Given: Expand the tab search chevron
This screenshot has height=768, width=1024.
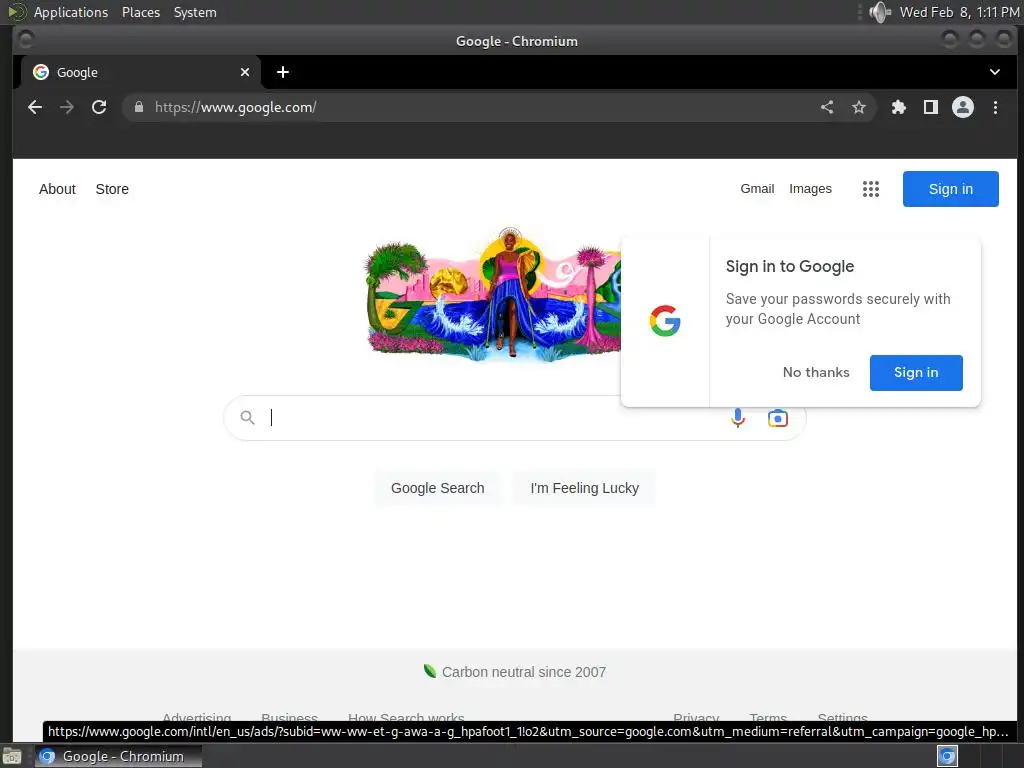Looking at the screenshot, I should coord(994,72).
